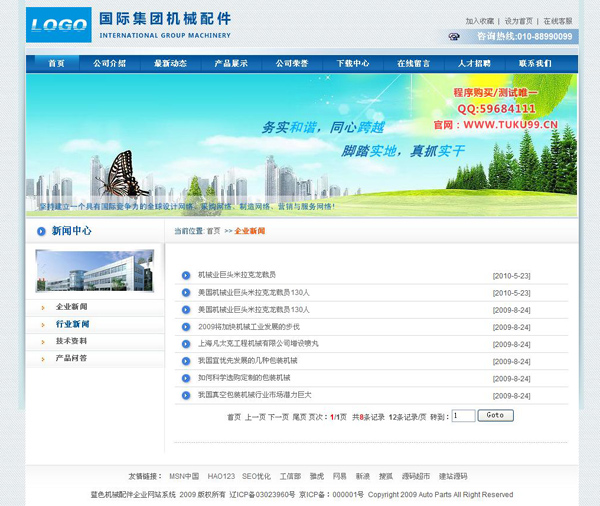600x506 pixels.
Task: Go to 产品展示 in the navigation bar
Action: pyautogui.click(x=231, y=64)
